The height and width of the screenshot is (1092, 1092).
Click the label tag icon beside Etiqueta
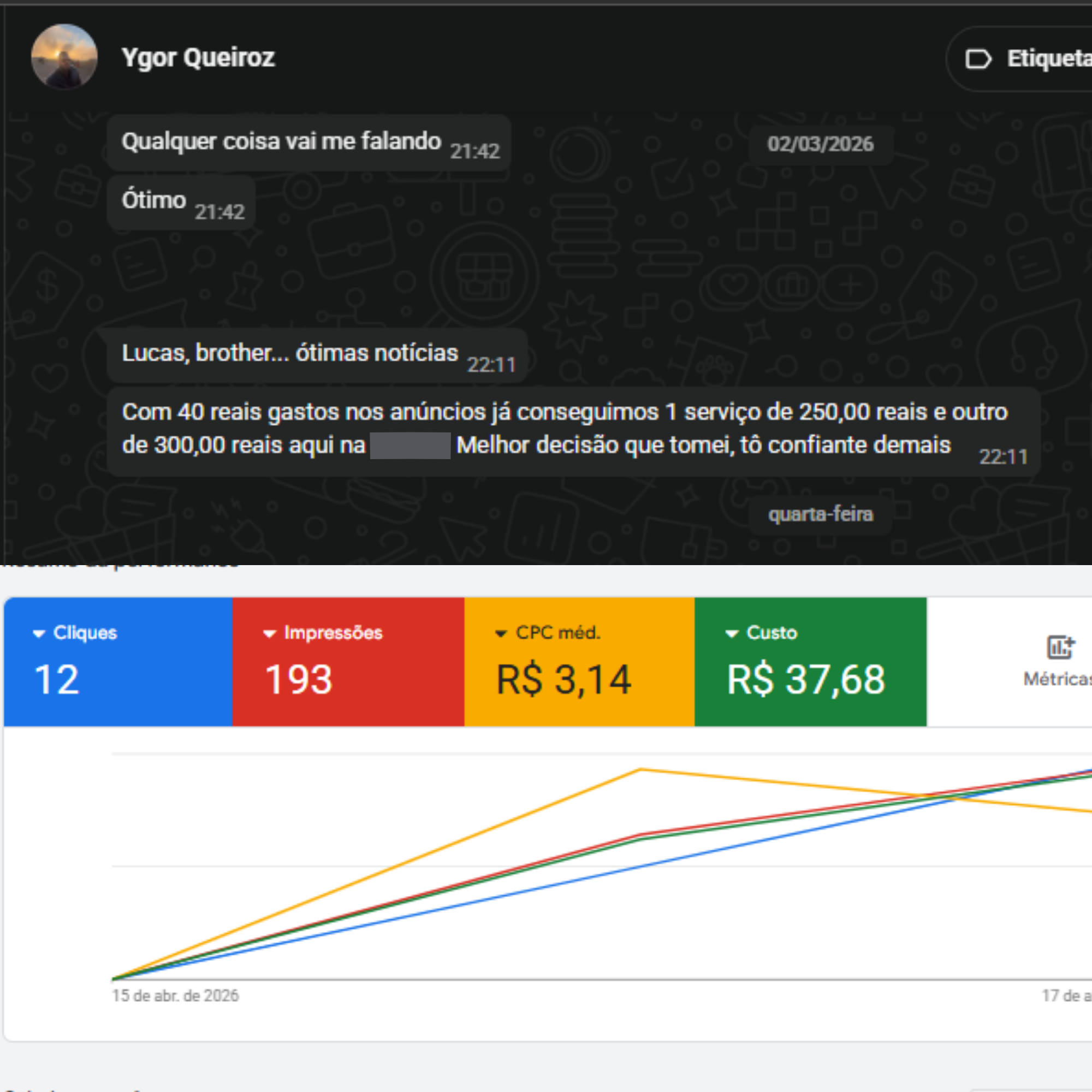[978, 59]
